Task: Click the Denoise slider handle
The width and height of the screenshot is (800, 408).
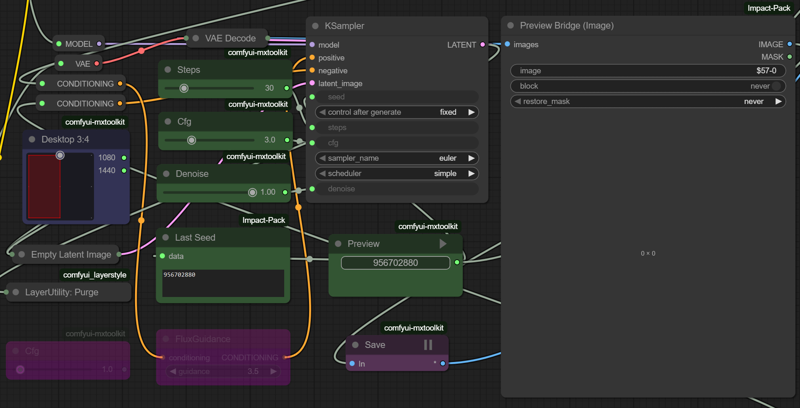Action: pos(252,192)
